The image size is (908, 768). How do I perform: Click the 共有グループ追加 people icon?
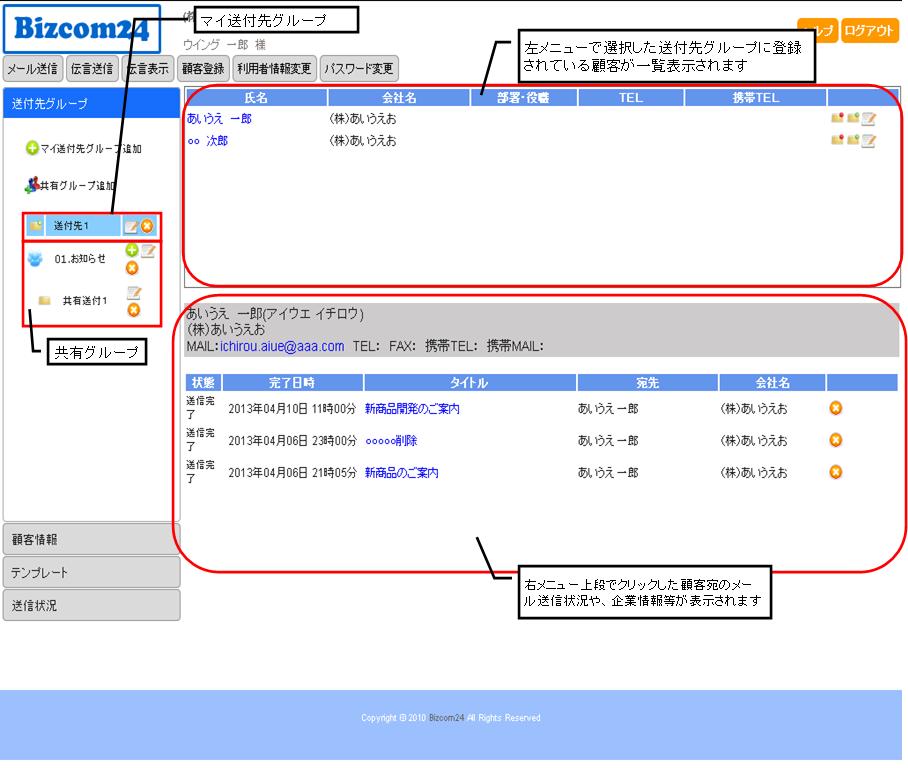[x=31, y=185]
